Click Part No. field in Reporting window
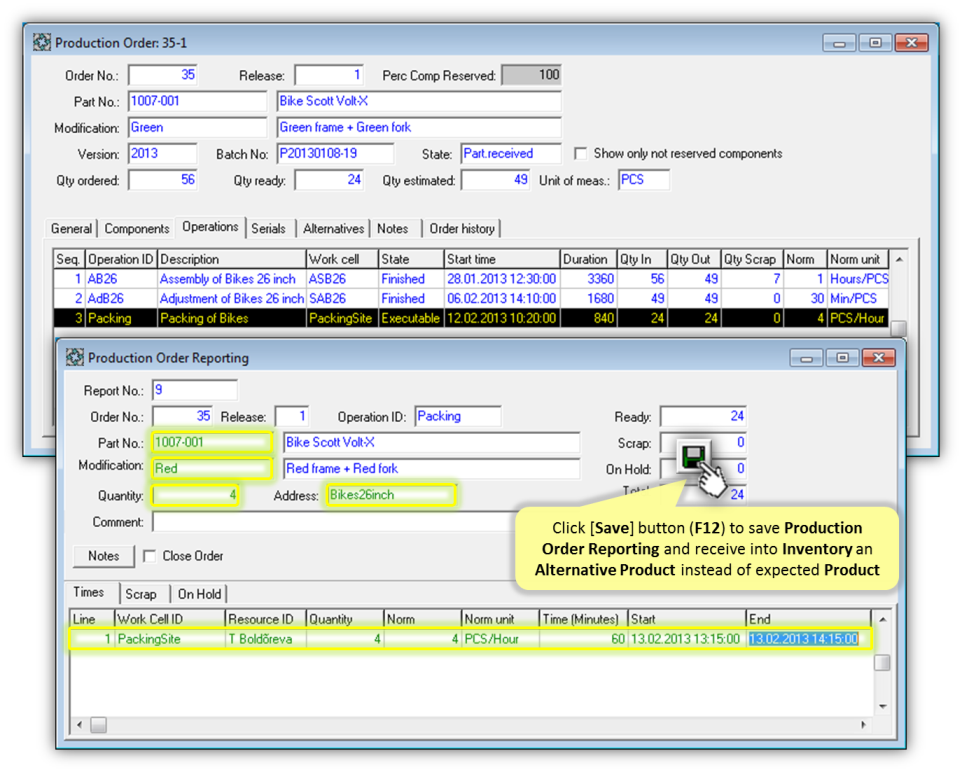 (x=212, y=442)
